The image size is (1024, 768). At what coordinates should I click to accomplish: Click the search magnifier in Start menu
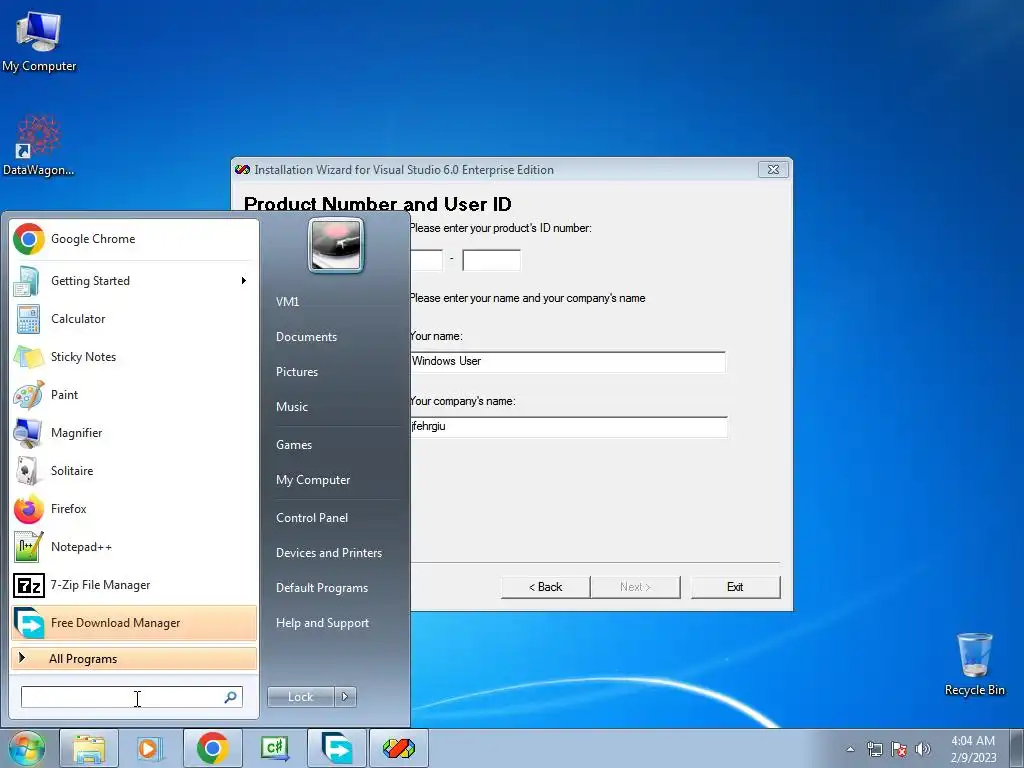[230, 697]
